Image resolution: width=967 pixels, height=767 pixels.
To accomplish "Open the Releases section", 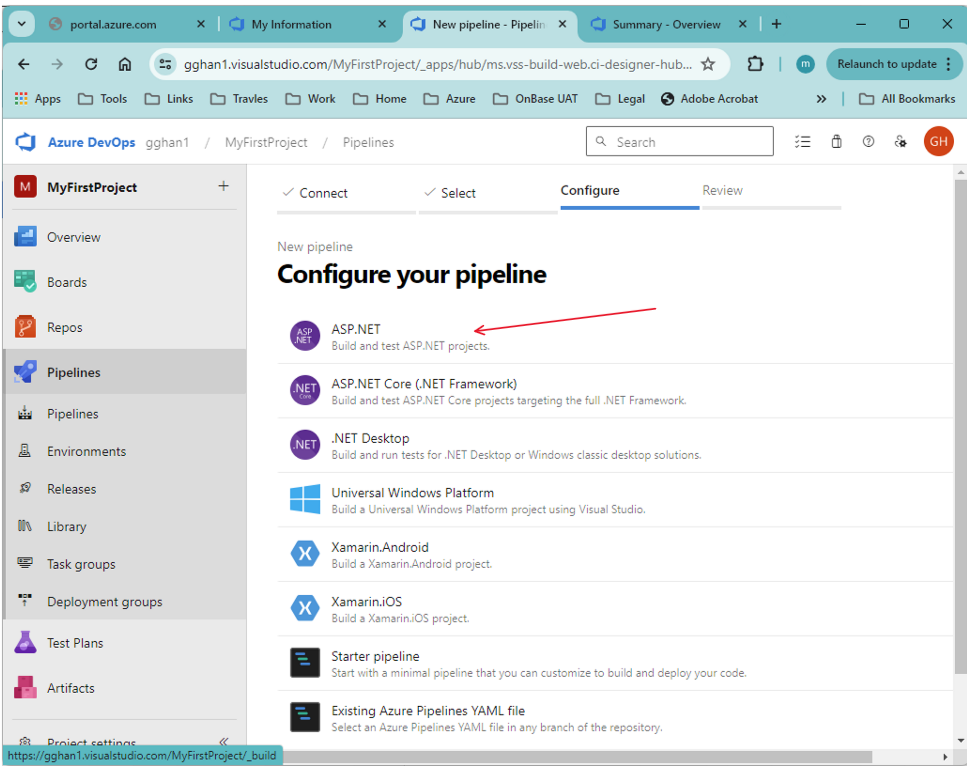I will [70, 488].
